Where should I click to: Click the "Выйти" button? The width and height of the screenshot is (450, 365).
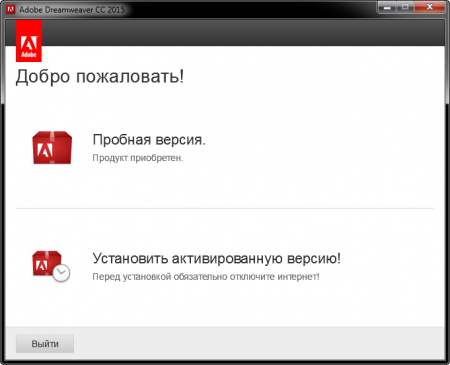tap(45, 344)
